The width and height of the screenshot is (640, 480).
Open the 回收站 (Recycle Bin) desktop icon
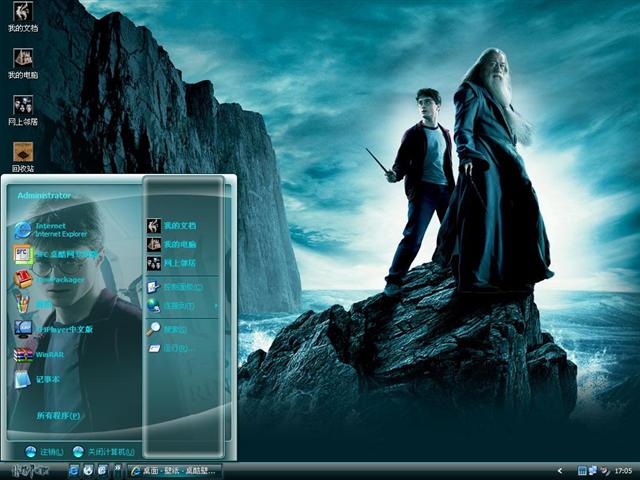pos(22,156)
